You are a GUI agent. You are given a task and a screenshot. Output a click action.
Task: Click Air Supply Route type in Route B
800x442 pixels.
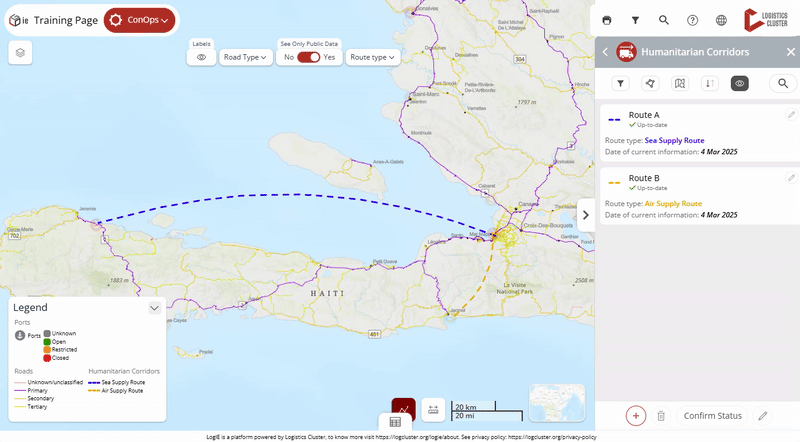point(673,204)
